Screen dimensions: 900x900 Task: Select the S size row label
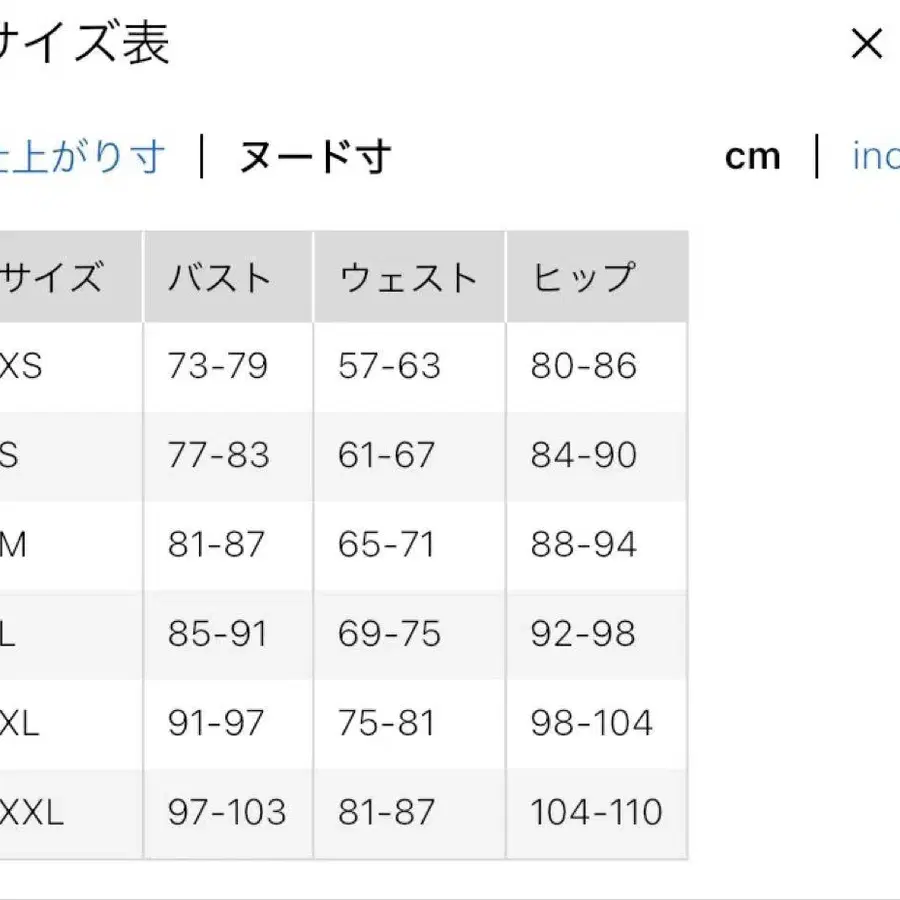[x=12, y=455]
